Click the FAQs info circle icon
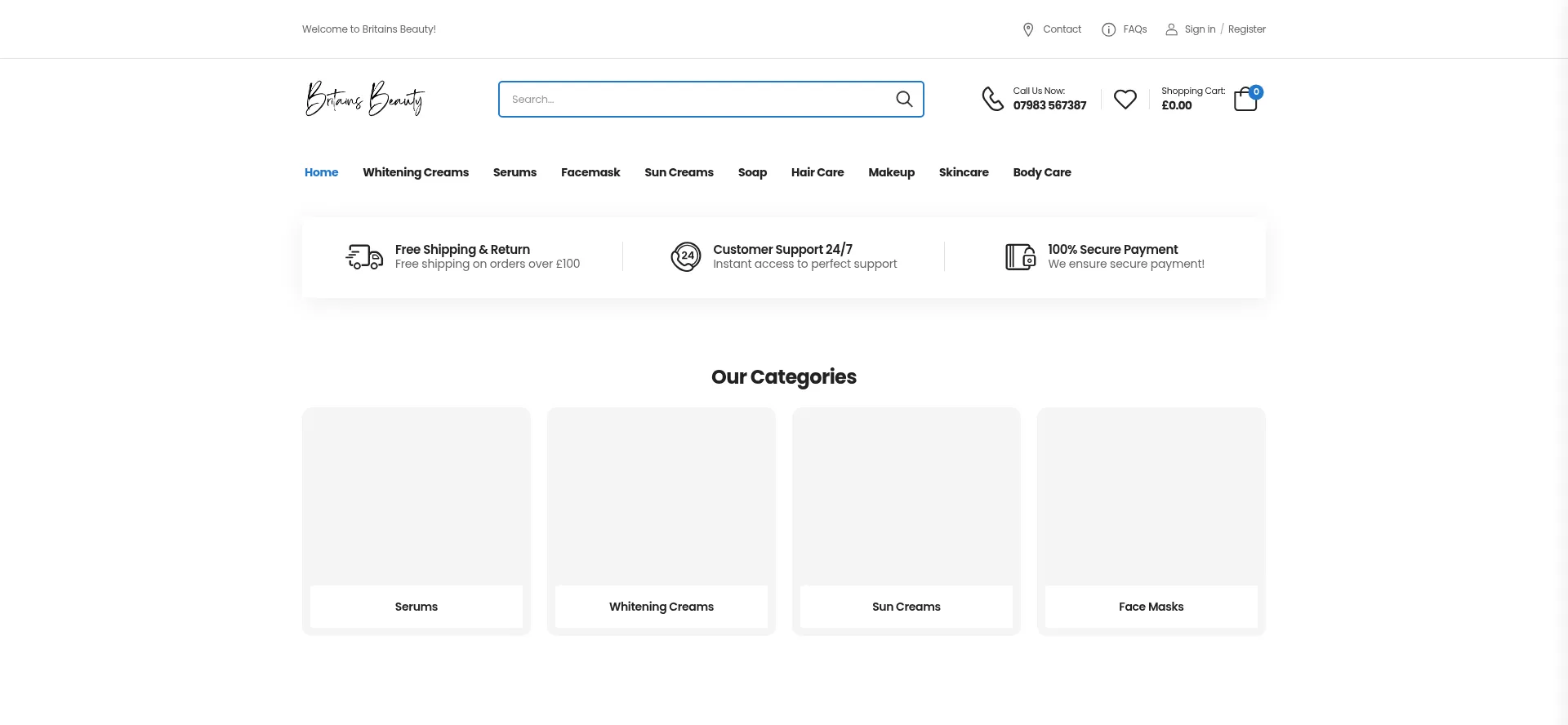The width and height of the screenshot is (1568, 725). (1108, 29)
